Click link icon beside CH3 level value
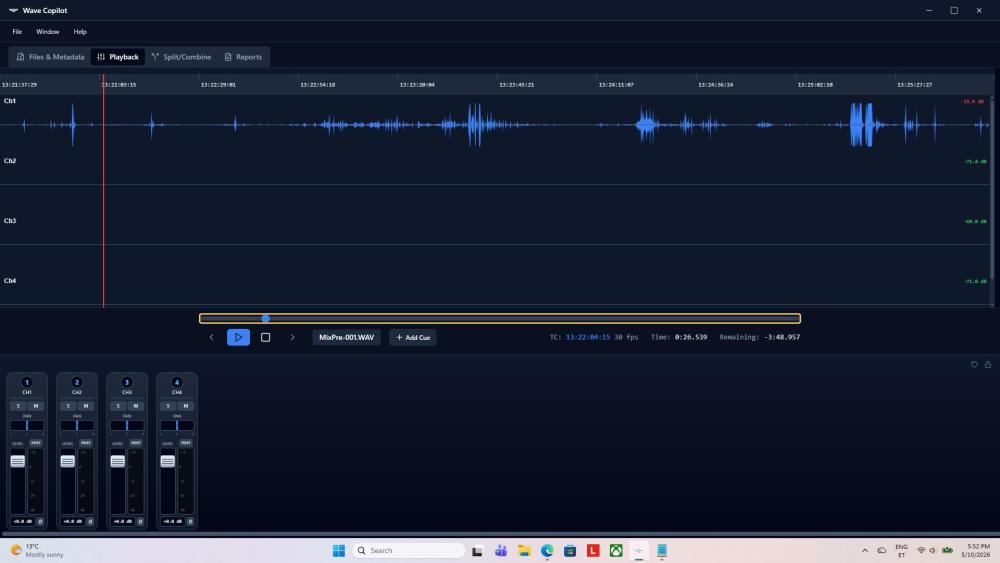 click(140, 522)
